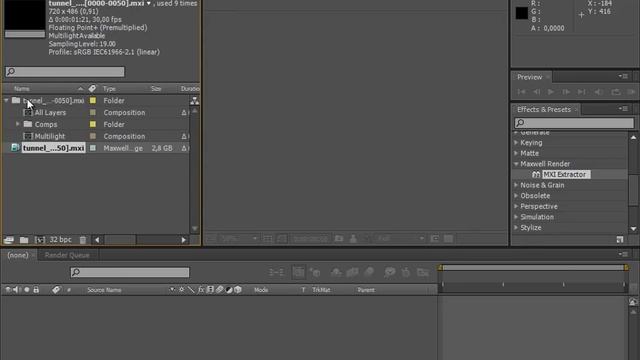
Task: Select the (none) timeline tab
Action: click(x=18, y=255)
